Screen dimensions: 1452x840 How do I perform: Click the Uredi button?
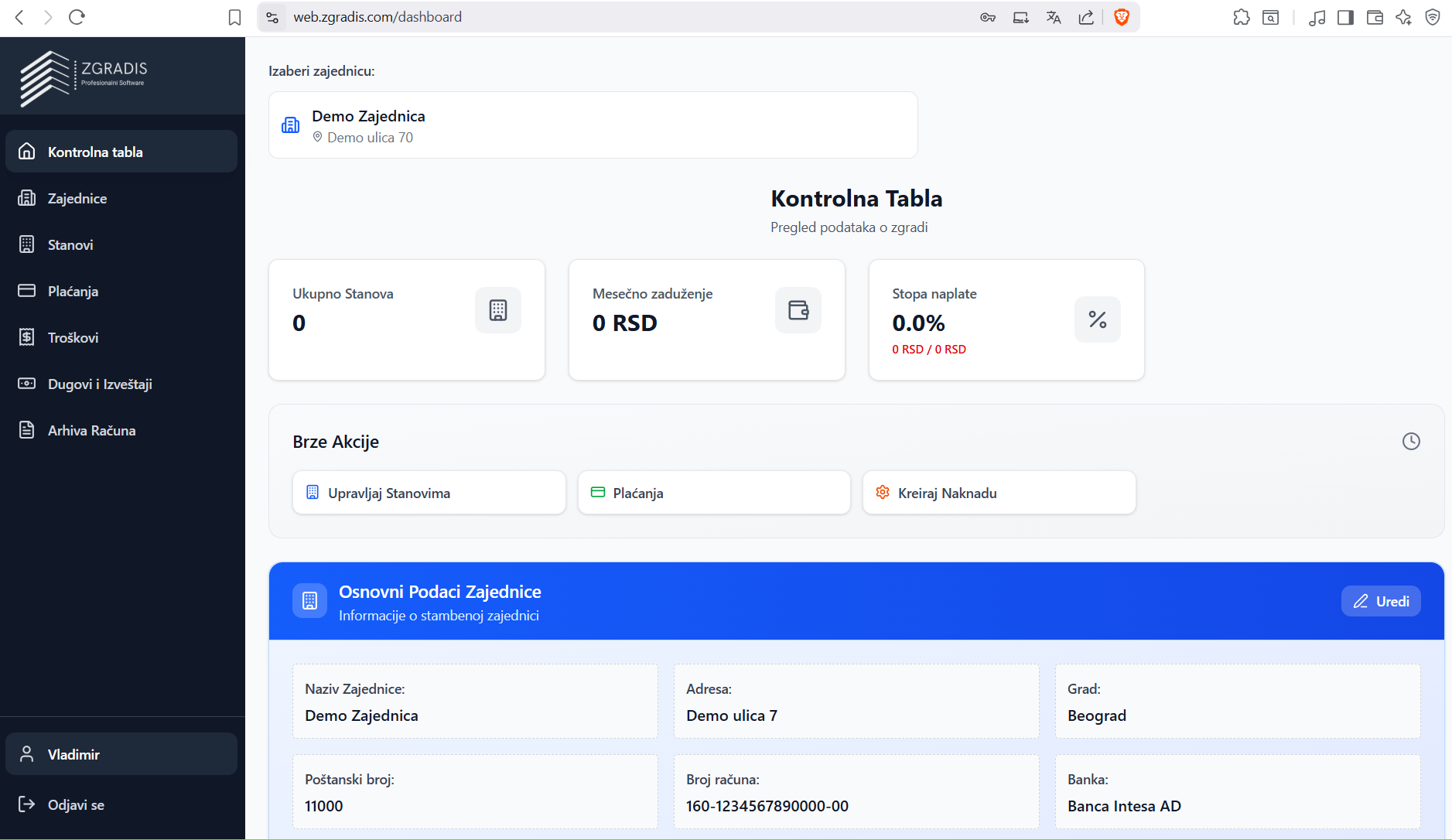click(1380, 601)
